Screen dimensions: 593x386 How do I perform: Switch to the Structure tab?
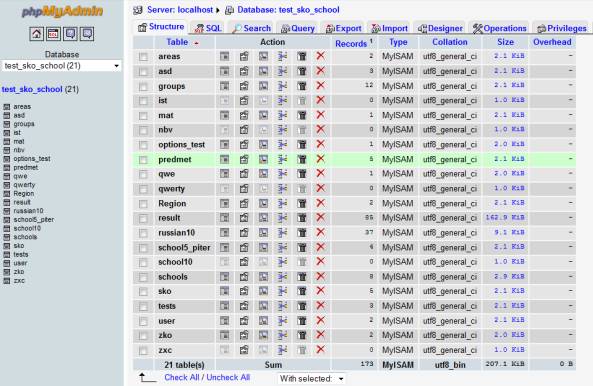pos(161,27)
